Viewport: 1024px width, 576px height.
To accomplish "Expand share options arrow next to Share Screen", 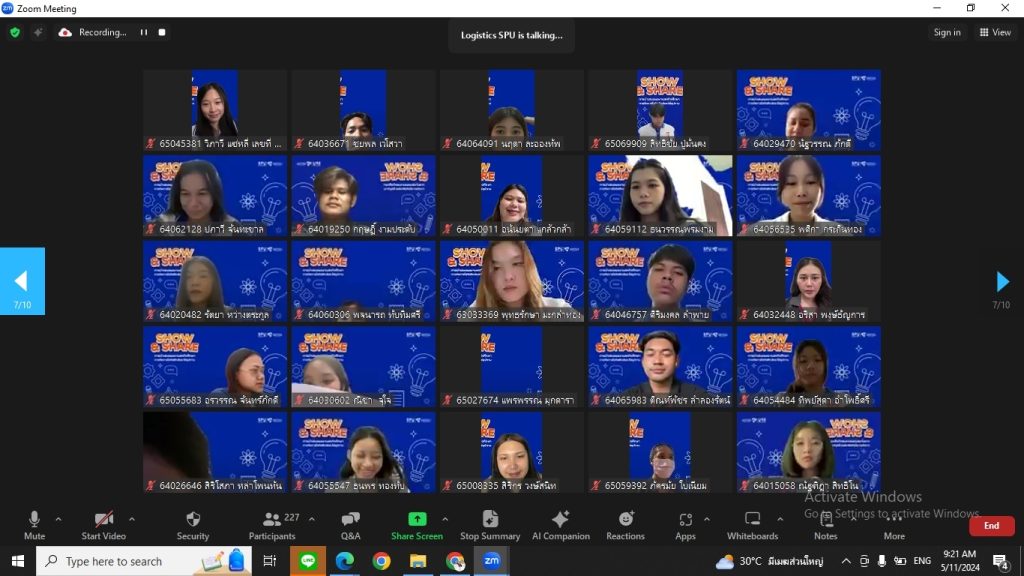I will pos(445,519).
